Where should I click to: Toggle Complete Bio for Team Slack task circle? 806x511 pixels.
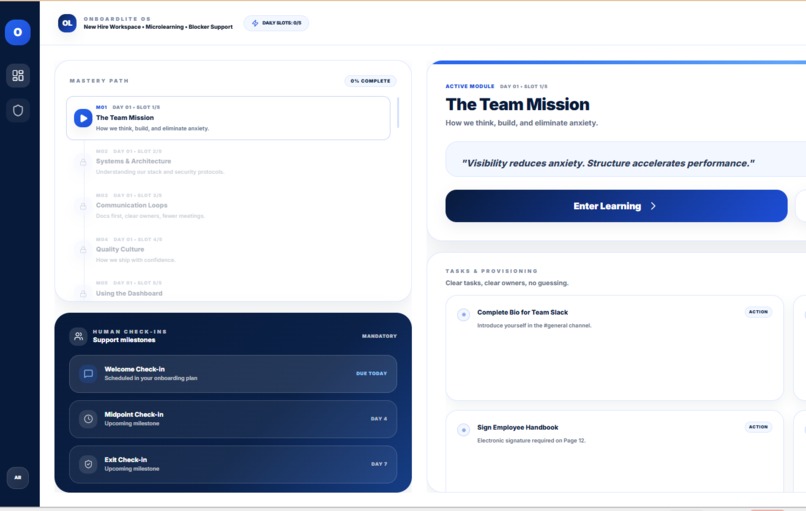click(463, 314)
